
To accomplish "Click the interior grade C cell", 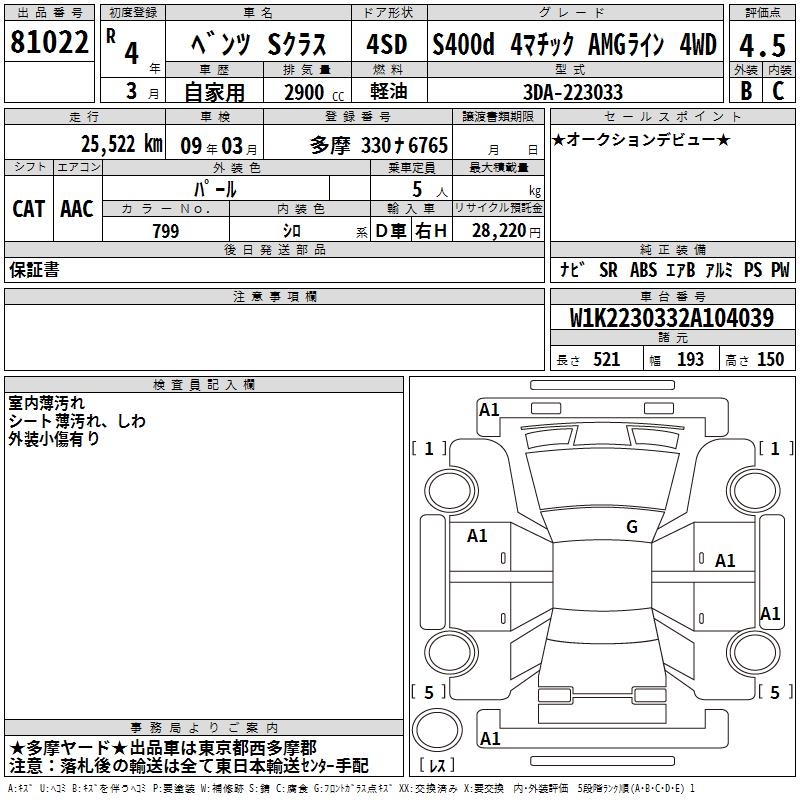I will click(778, 90).
